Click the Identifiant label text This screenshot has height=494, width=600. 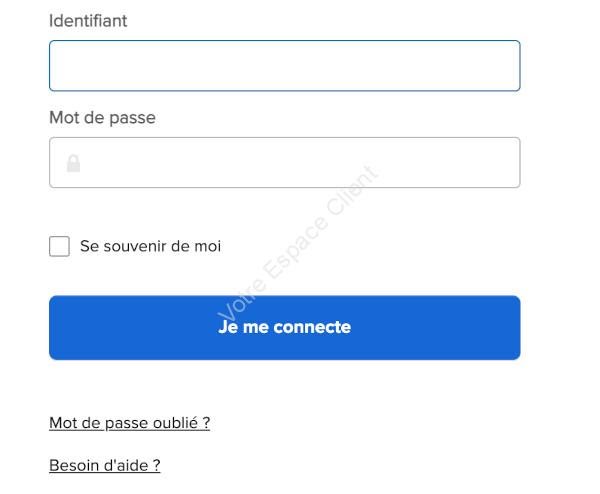click(88, 21)
